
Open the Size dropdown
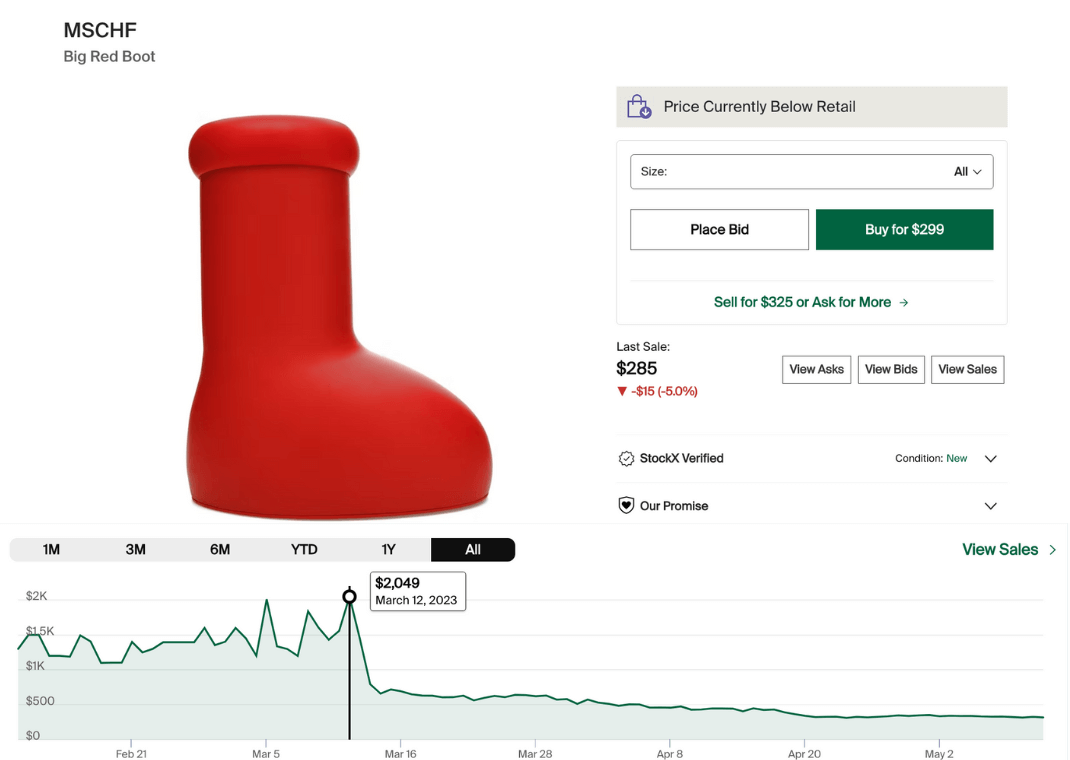point(811,171)
